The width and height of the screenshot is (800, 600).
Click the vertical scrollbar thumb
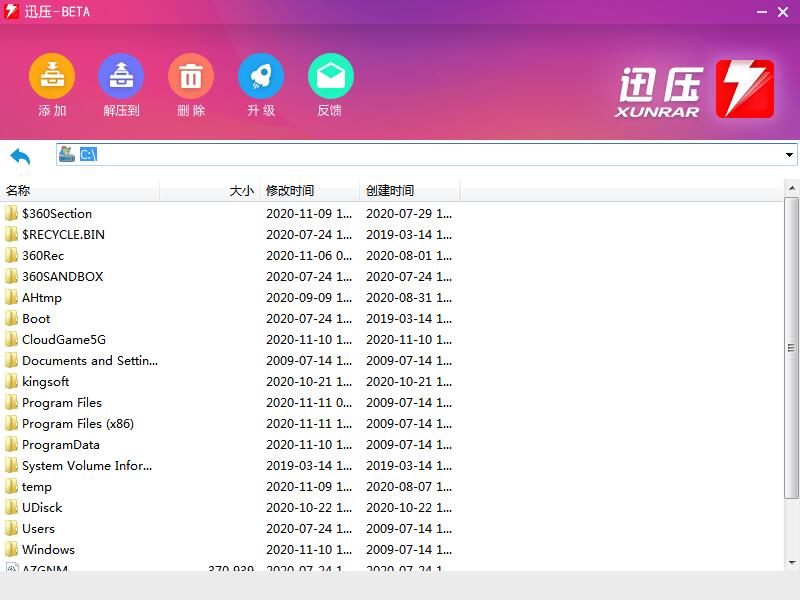click(791, 348)
